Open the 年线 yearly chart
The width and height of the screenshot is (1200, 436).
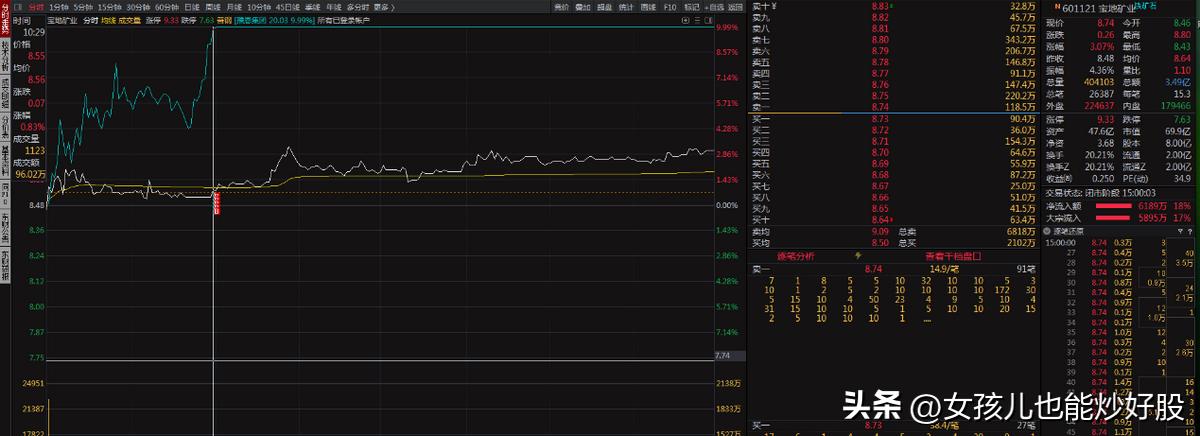pyautogui.click(x=335, y=7)
